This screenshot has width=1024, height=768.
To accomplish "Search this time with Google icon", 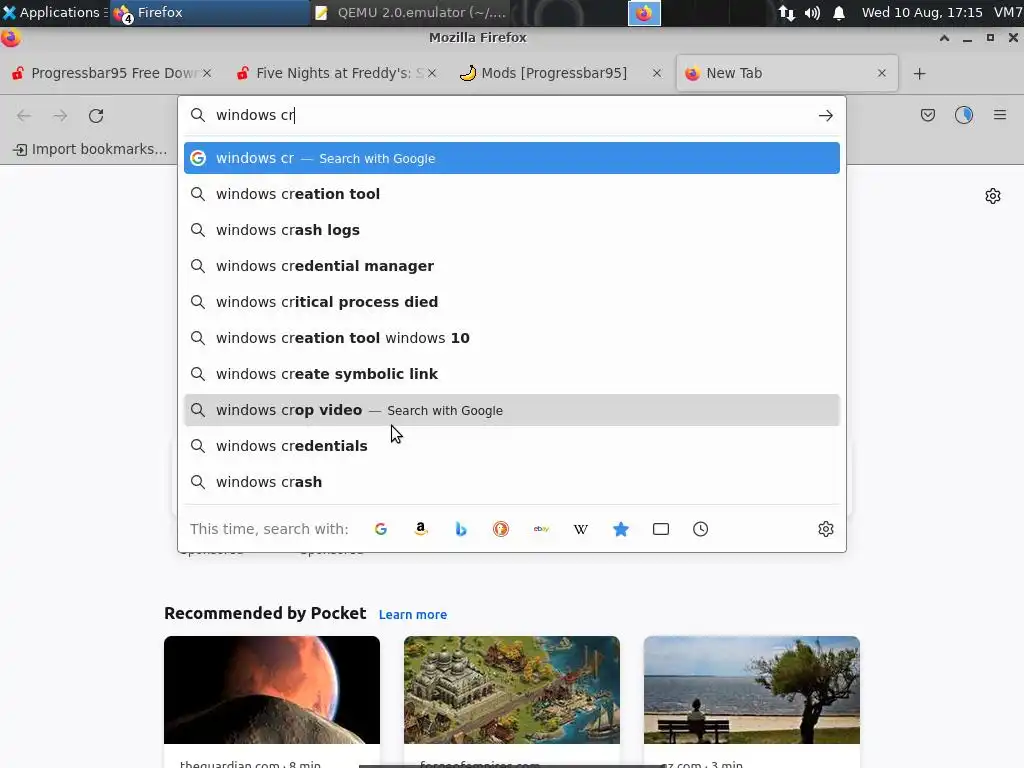I will point(381,529).
